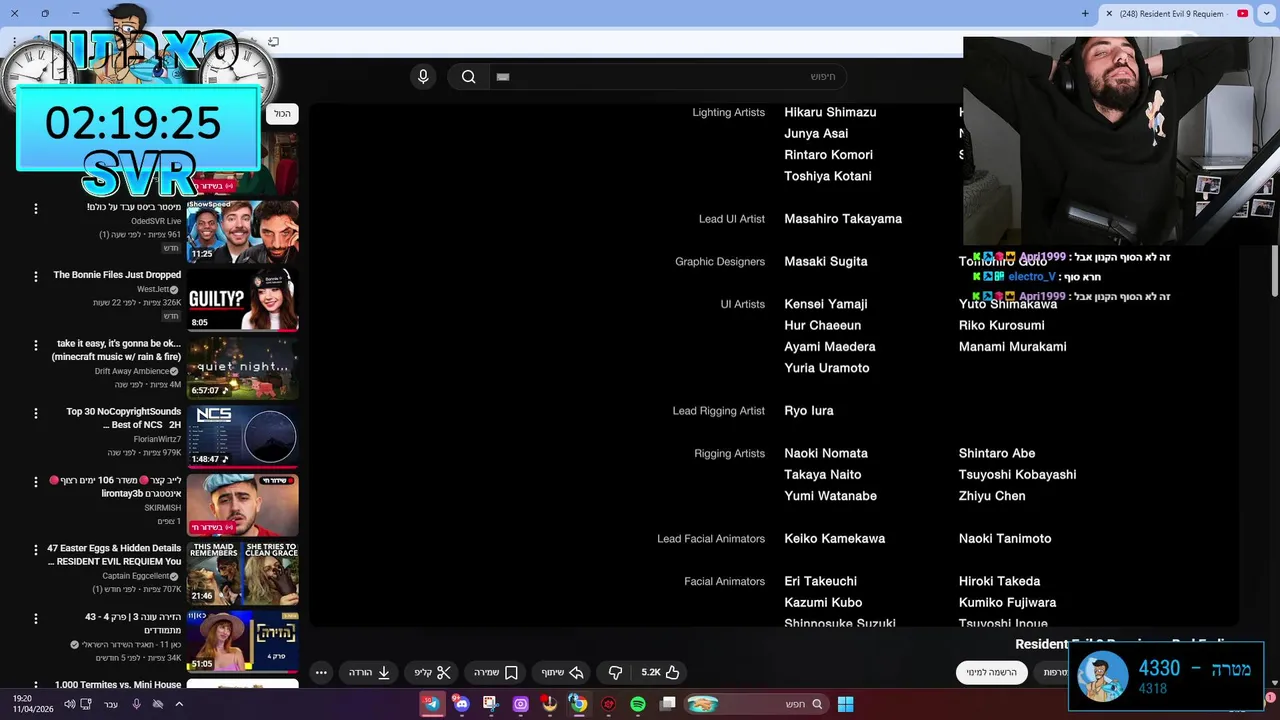Open the '47 Easter Eggs' video thumbnail
1280x720 pixels.
(242, 573)
